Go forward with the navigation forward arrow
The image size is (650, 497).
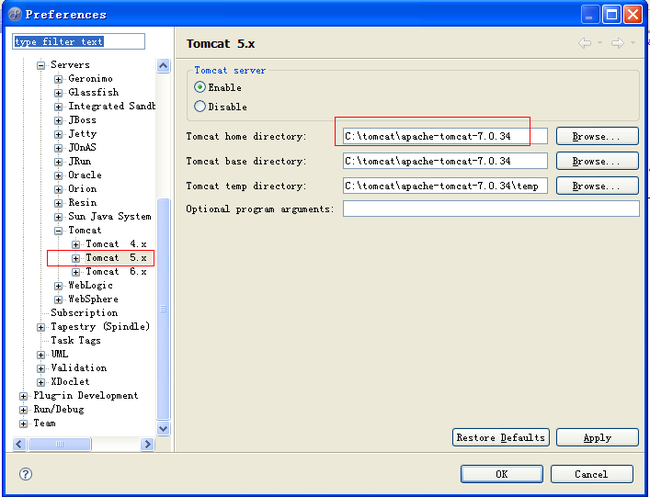click(x=618, y=43)
